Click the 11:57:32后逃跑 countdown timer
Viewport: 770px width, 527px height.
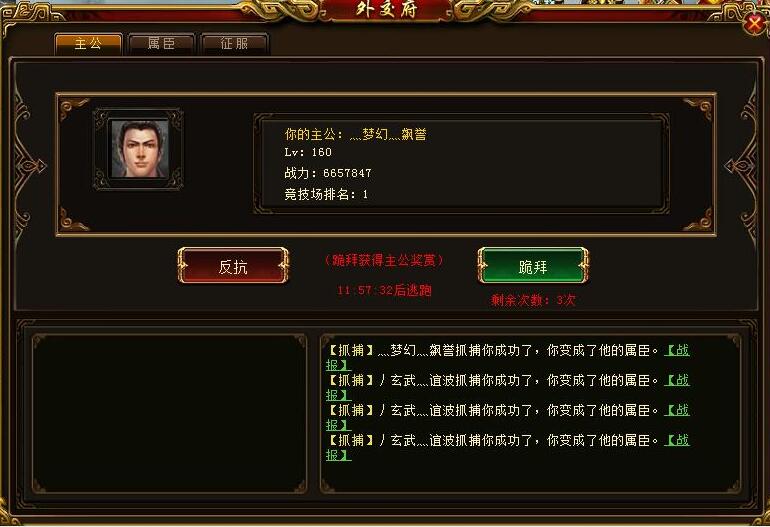[x=384, y=290]
